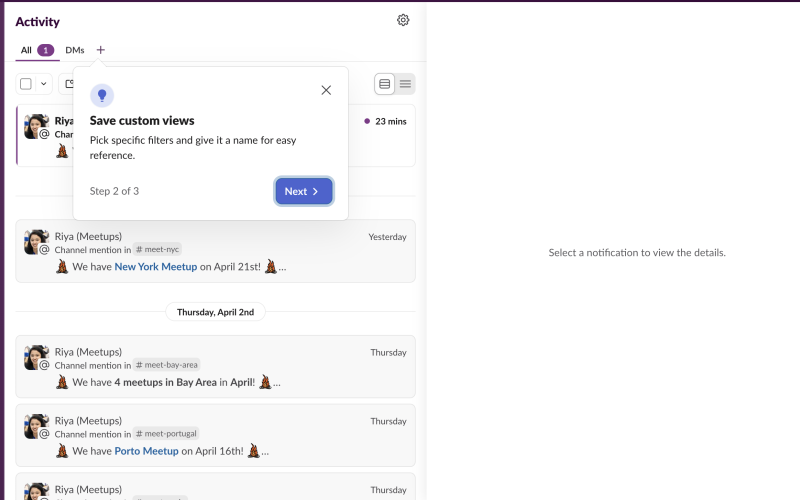The height and width of the screenshot is (500, 800).
Task: Open the New York Meetup link
Action: point(155,267)
